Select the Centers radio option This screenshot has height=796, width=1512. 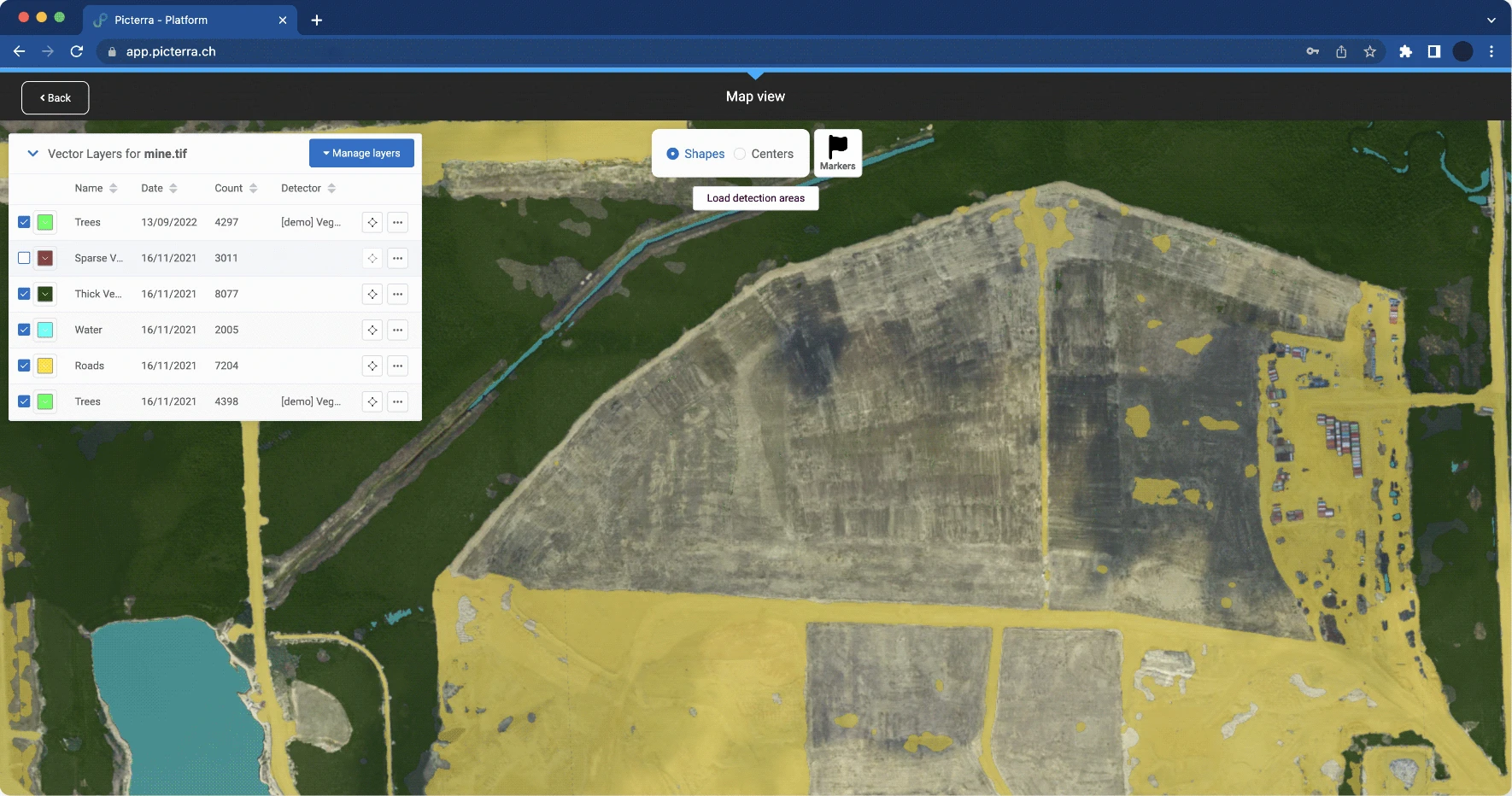[740, 154]
